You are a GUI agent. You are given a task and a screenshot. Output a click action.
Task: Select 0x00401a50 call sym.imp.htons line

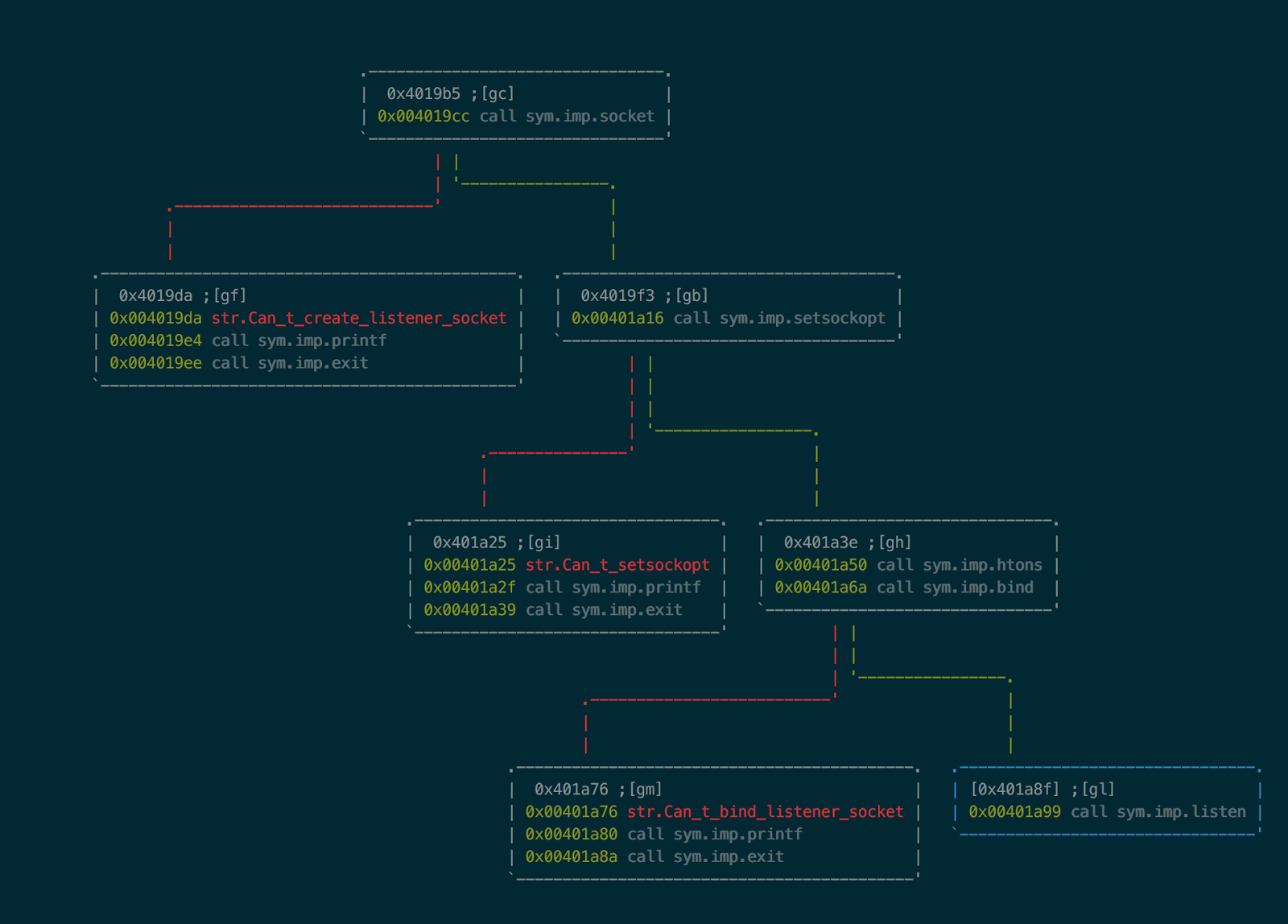tap(908, 566)
